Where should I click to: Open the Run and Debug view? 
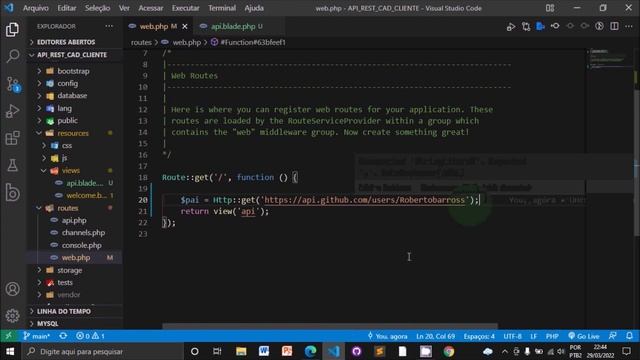(x=12, y=111)
